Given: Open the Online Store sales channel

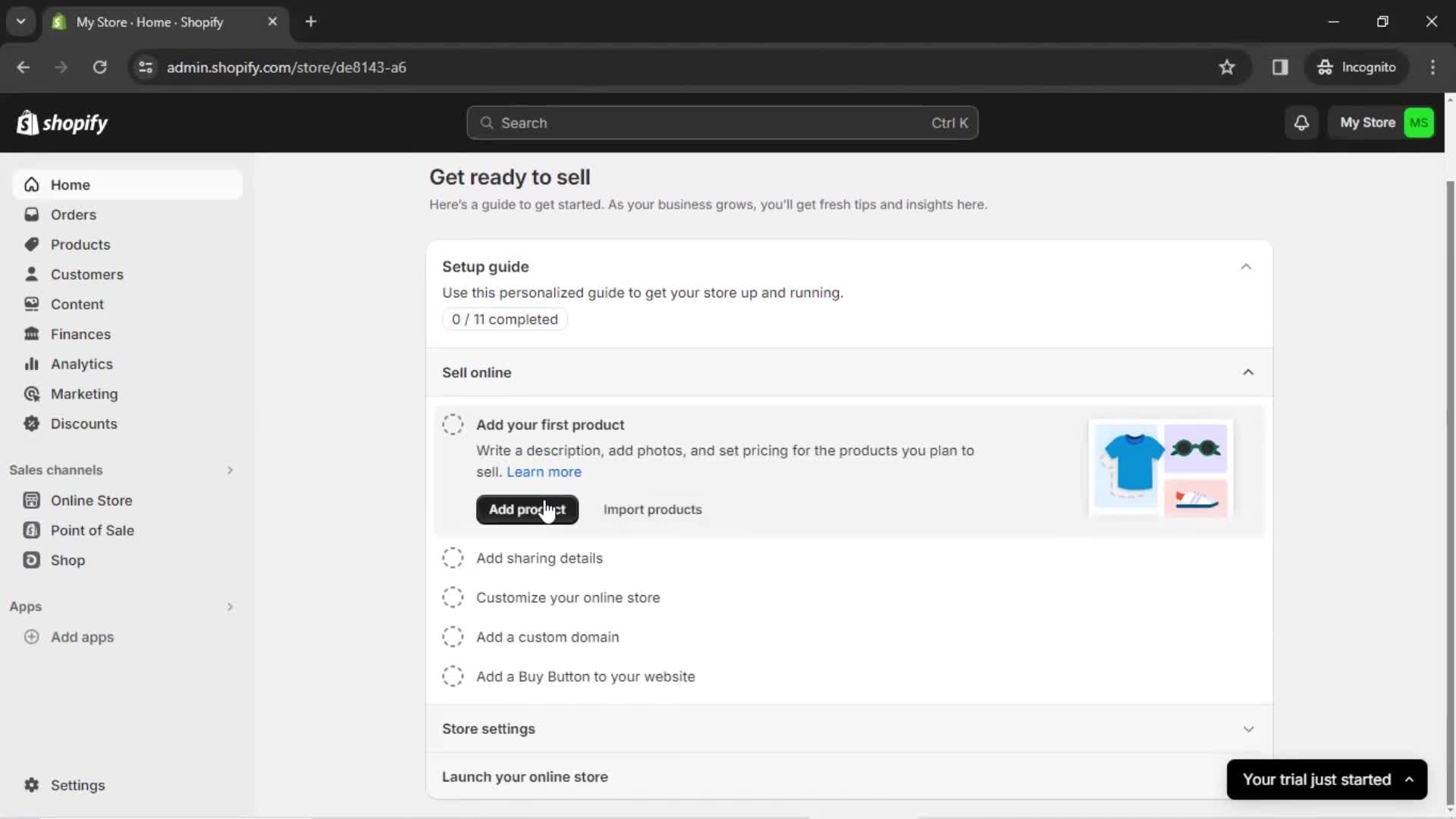Looking at the screenshot, I should (92, 500).
